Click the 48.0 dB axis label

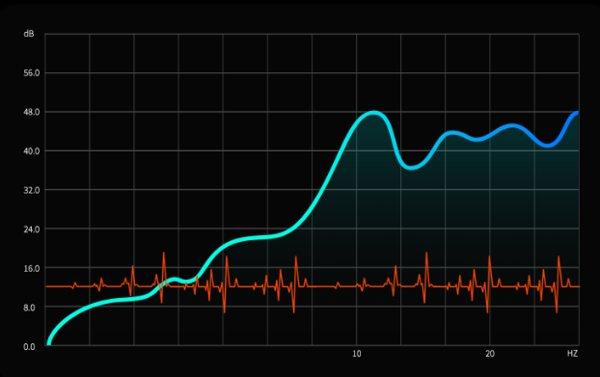31,112
